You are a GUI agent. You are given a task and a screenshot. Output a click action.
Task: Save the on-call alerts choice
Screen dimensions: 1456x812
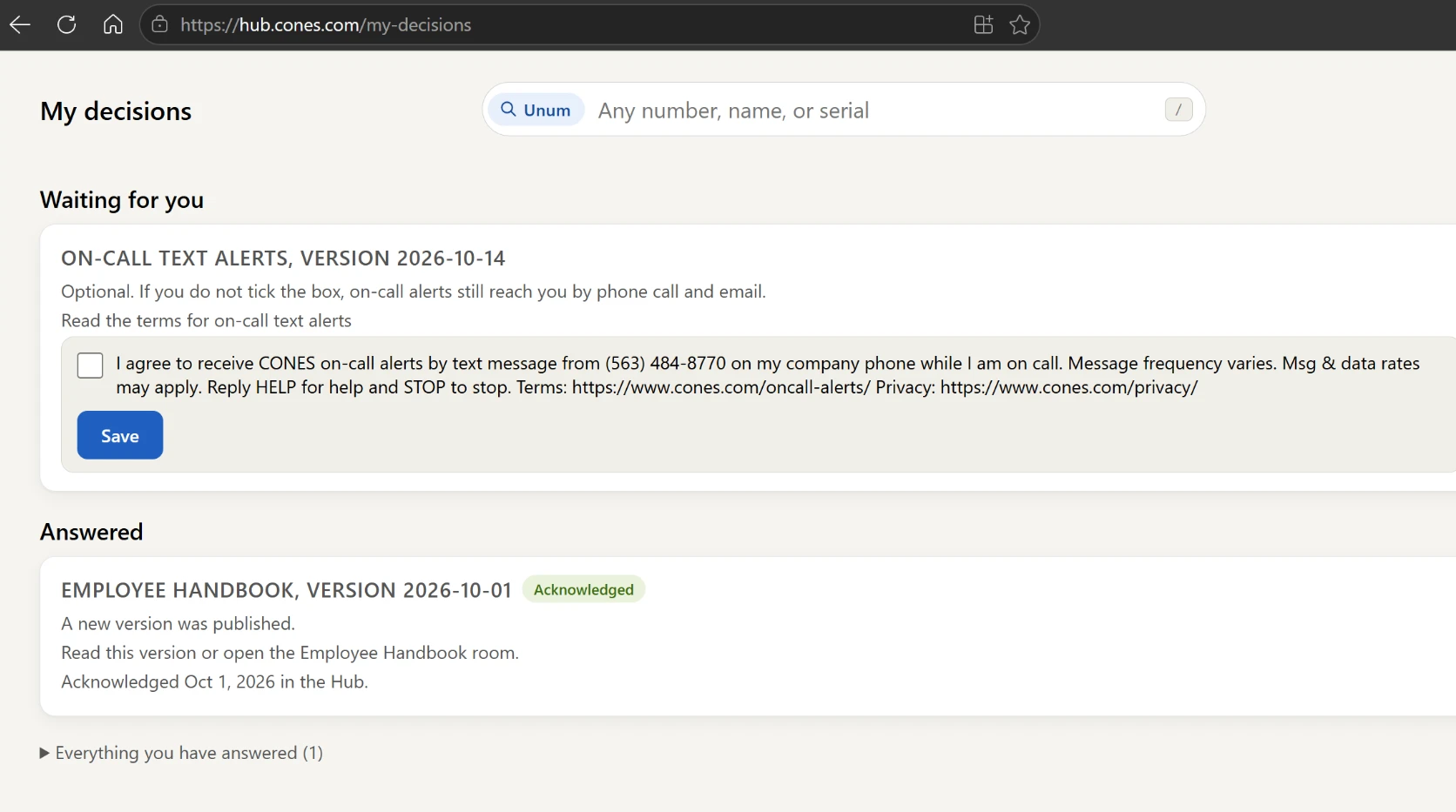pos(120,435)
